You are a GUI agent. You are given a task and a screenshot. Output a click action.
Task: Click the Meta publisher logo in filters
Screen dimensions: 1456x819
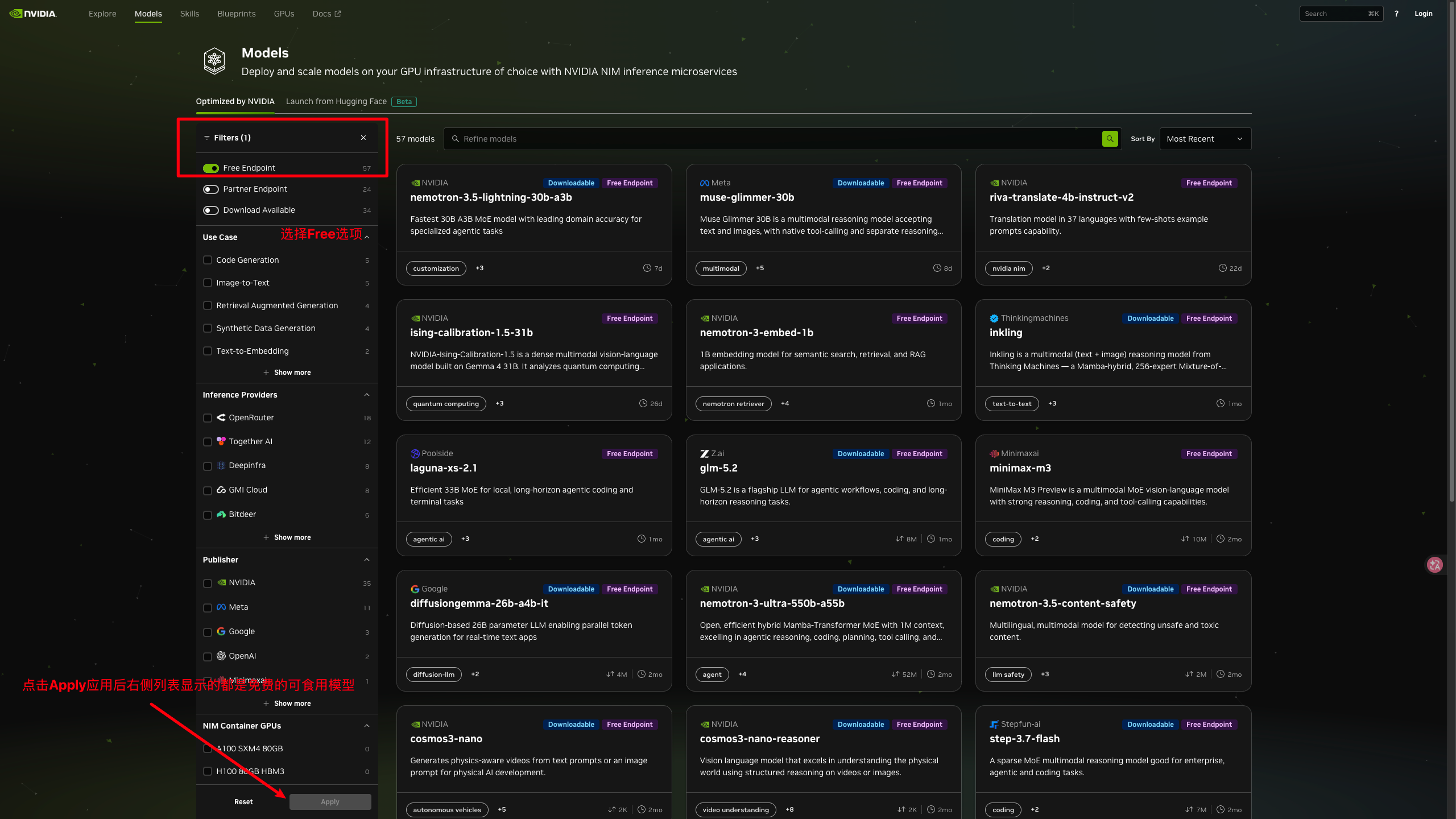[x=221, y=607]
